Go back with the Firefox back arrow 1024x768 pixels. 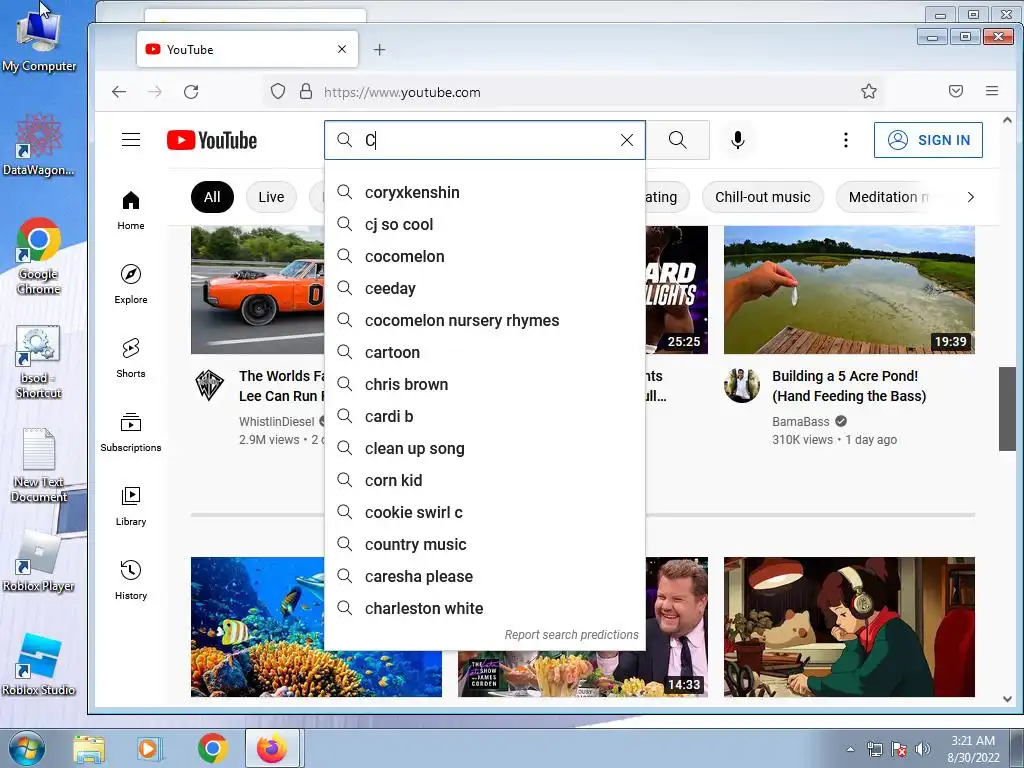(119, 92)
